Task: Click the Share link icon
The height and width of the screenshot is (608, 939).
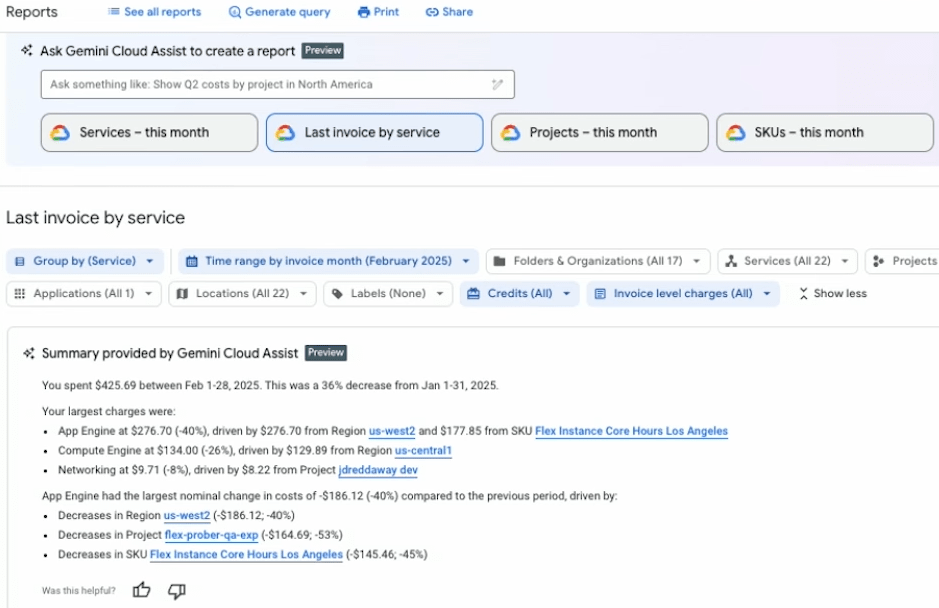Action: pos(432,12)
